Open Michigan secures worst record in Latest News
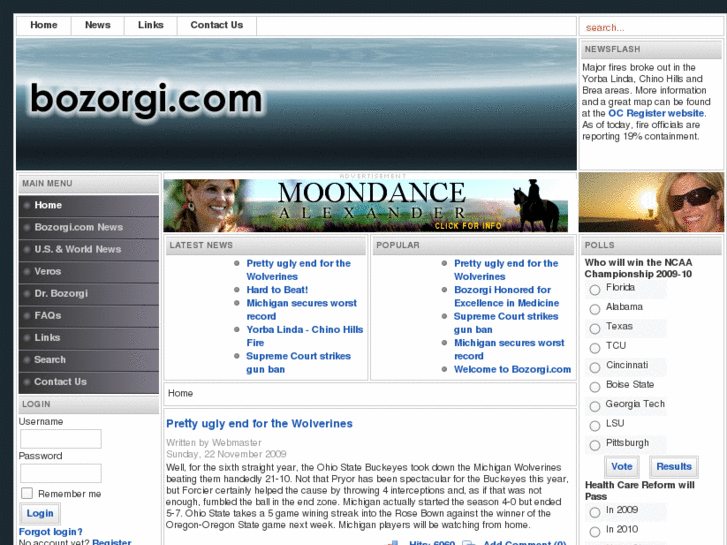Image resolution: width=727 pixels, height=545 pixels. pos(301,310)
